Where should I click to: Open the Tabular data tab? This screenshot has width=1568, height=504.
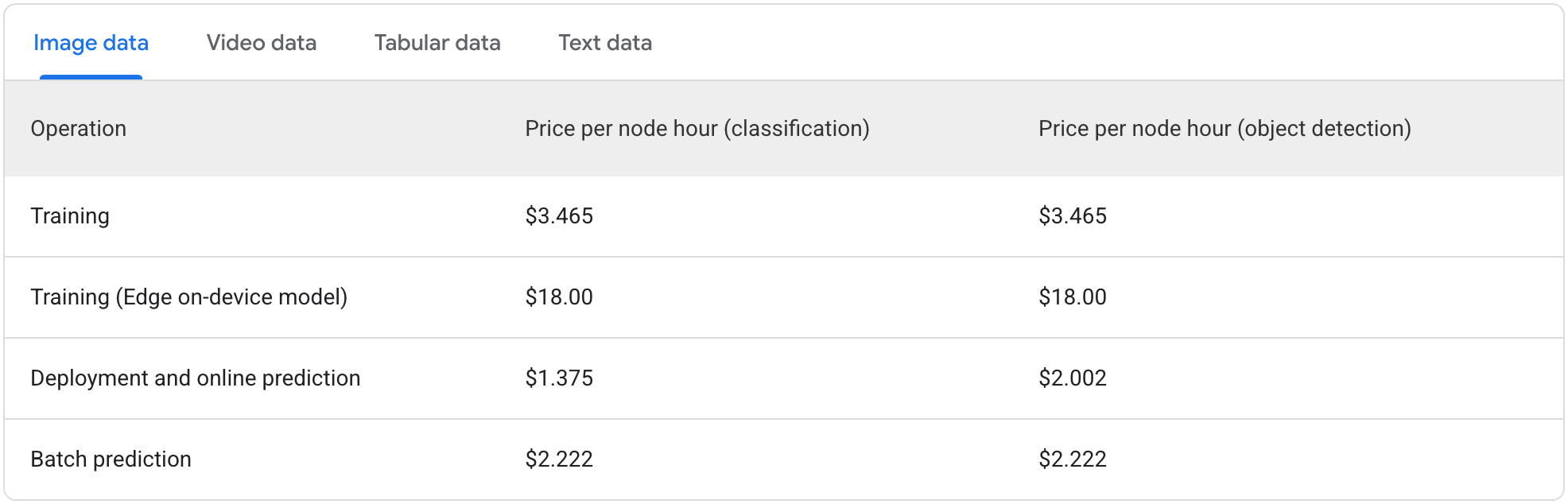point(437,43)
